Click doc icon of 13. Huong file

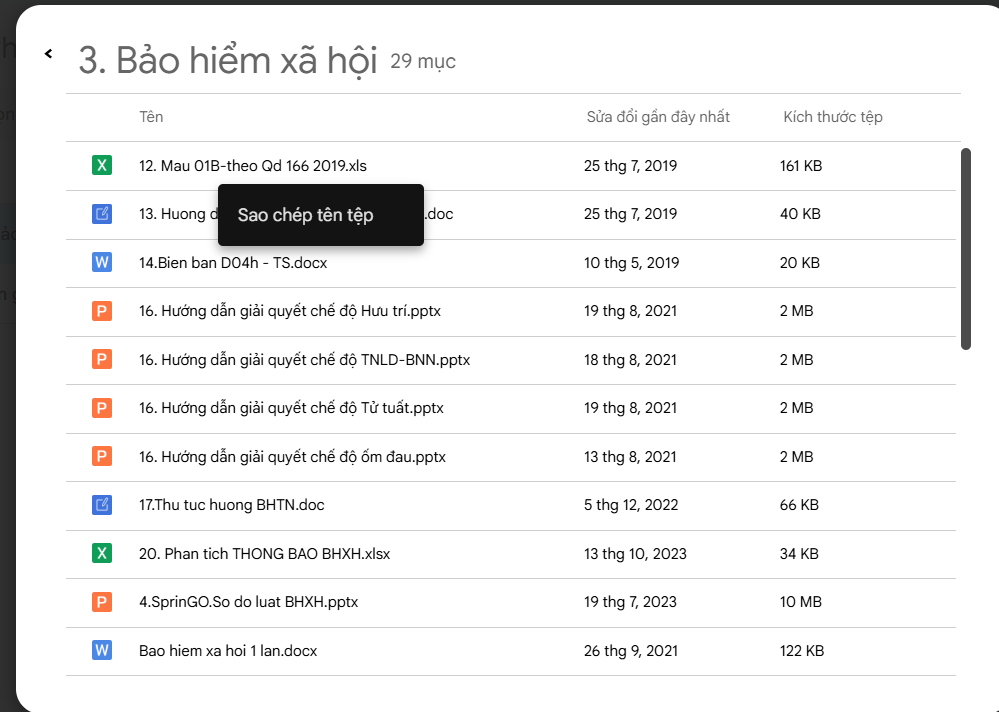click(x=102, y=214)
